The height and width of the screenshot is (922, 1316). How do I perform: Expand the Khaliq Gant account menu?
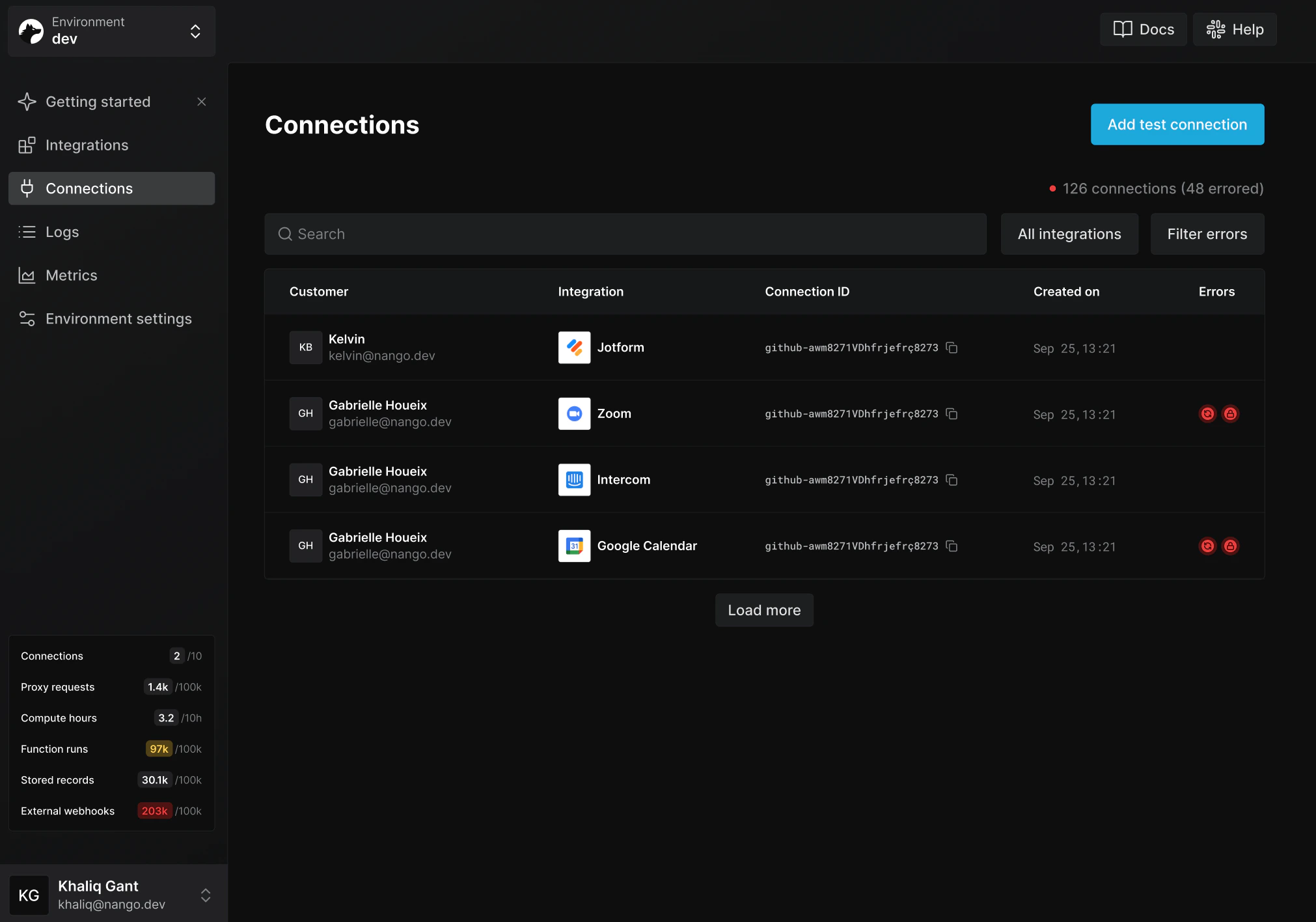click(114, 895)
